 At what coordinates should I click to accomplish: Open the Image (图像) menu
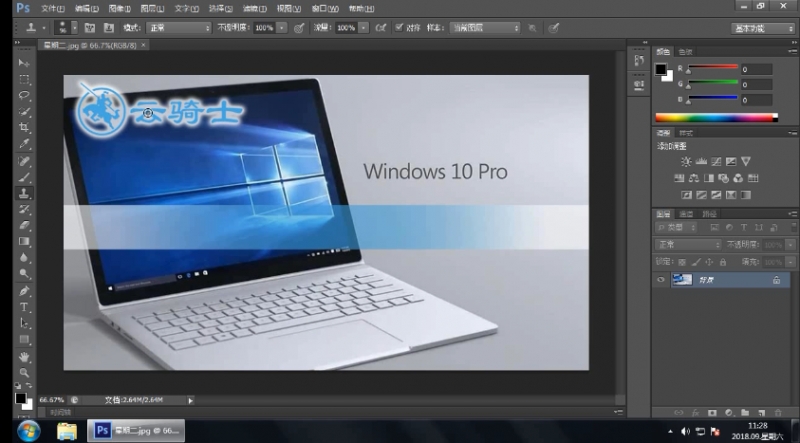[119, 9]
